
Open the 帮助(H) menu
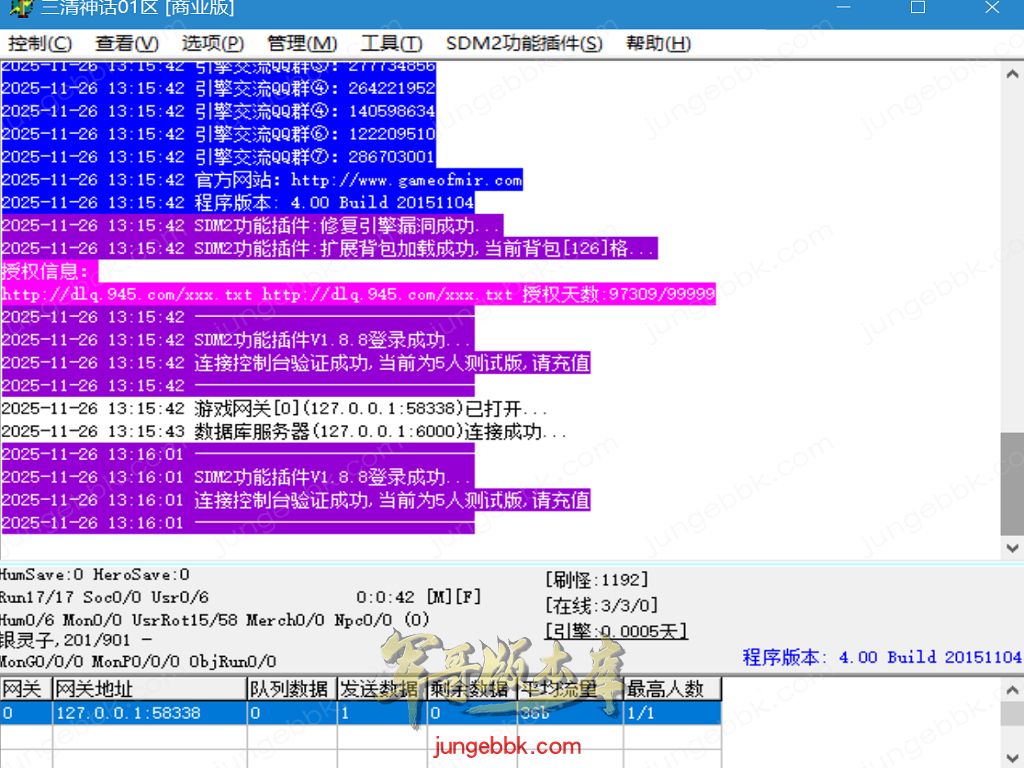point(658,44)
